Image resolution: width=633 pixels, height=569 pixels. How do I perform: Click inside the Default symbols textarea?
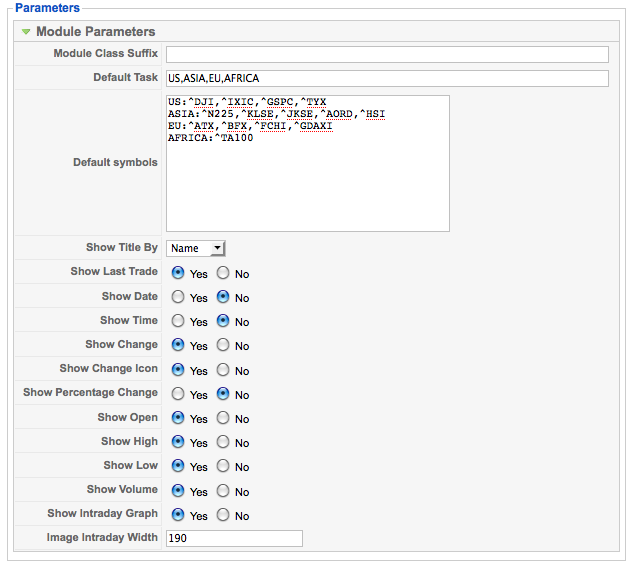pos(307,163)
